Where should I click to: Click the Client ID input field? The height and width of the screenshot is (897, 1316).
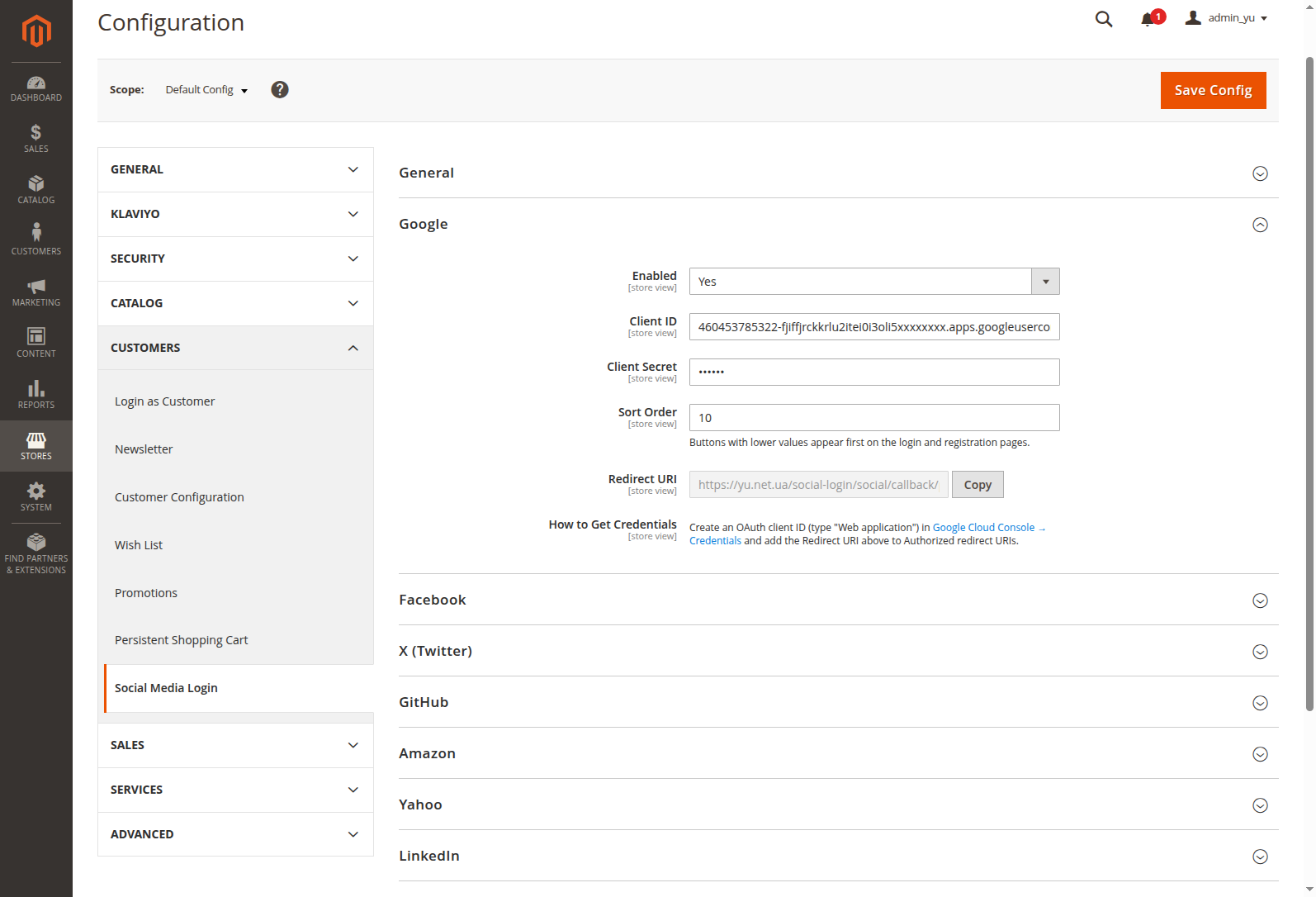point(874,327)
